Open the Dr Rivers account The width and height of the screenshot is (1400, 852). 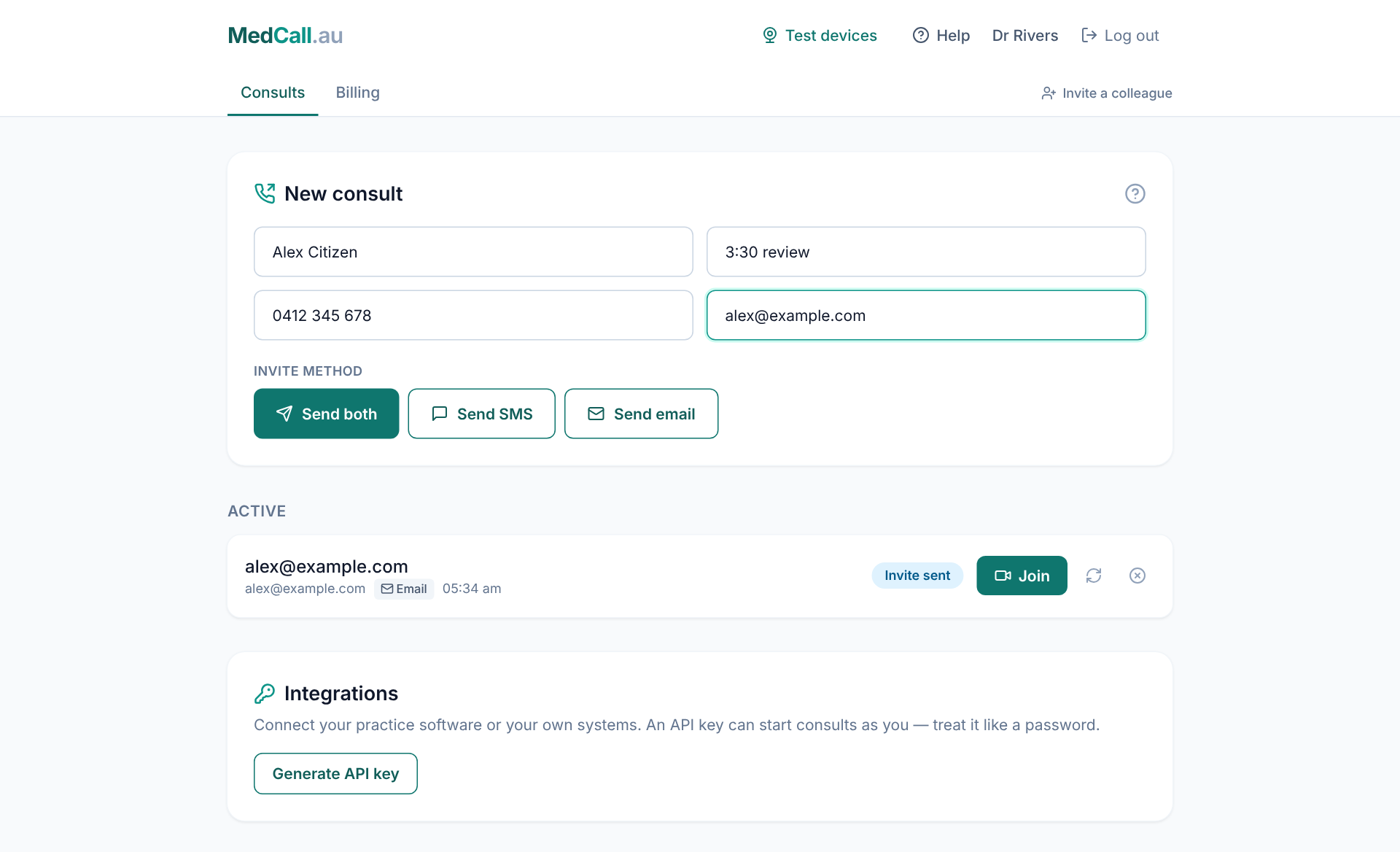1024,35
